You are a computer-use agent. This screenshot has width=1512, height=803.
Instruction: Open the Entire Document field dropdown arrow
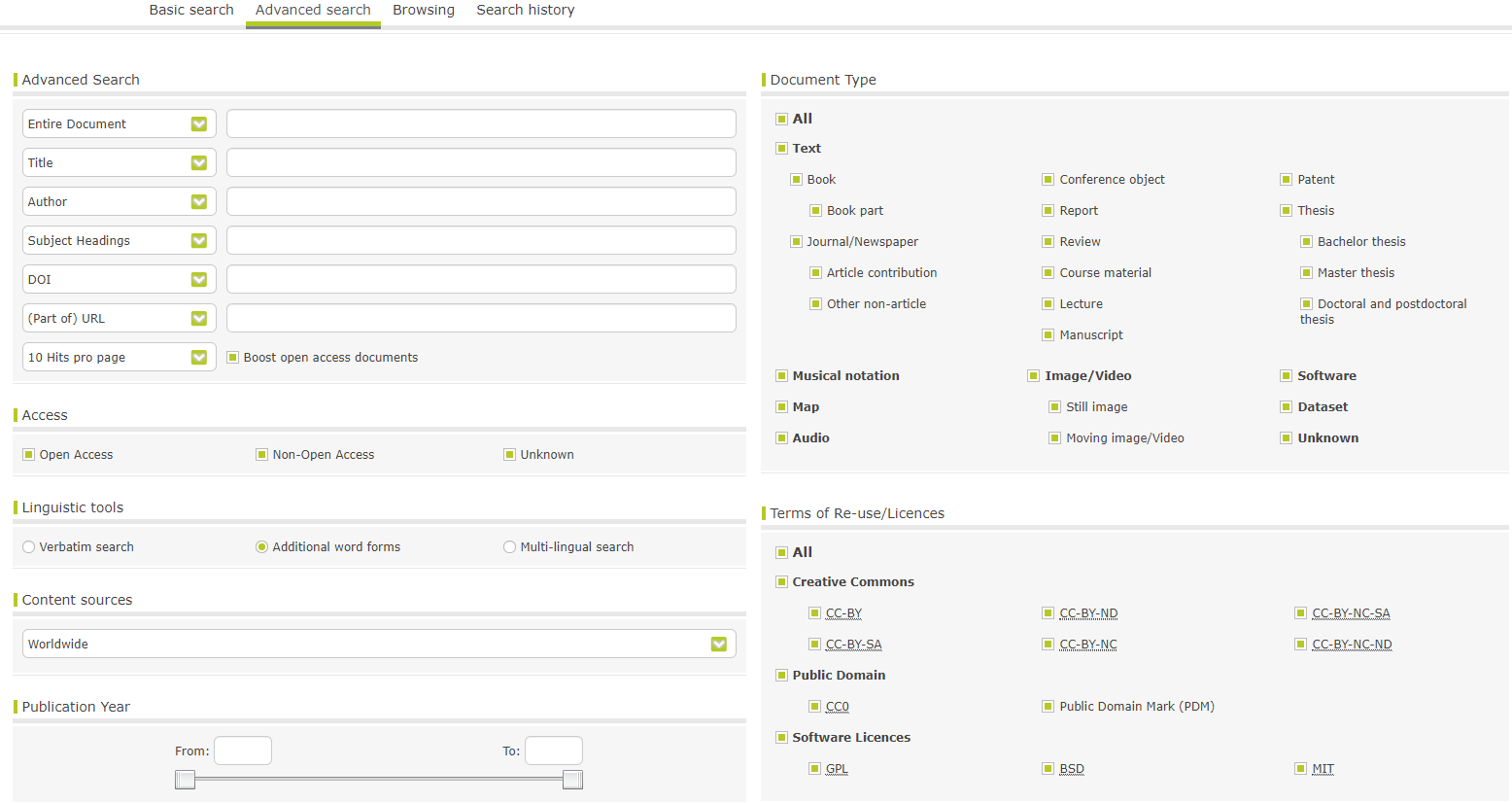tap(199, 124)
